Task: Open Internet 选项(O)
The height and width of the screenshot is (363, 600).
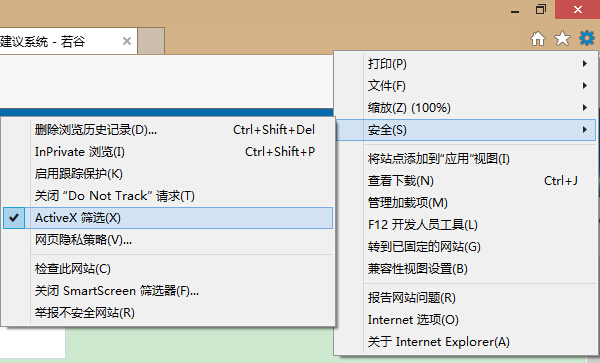Action: 465,320
